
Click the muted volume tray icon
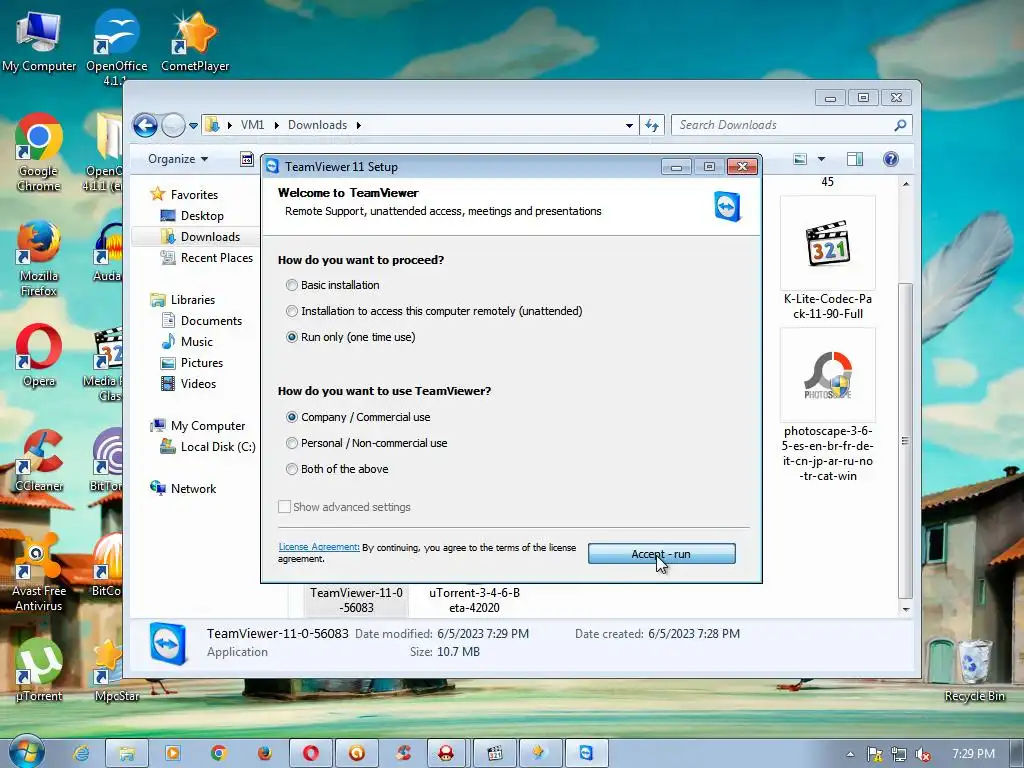tap(923, 754)
